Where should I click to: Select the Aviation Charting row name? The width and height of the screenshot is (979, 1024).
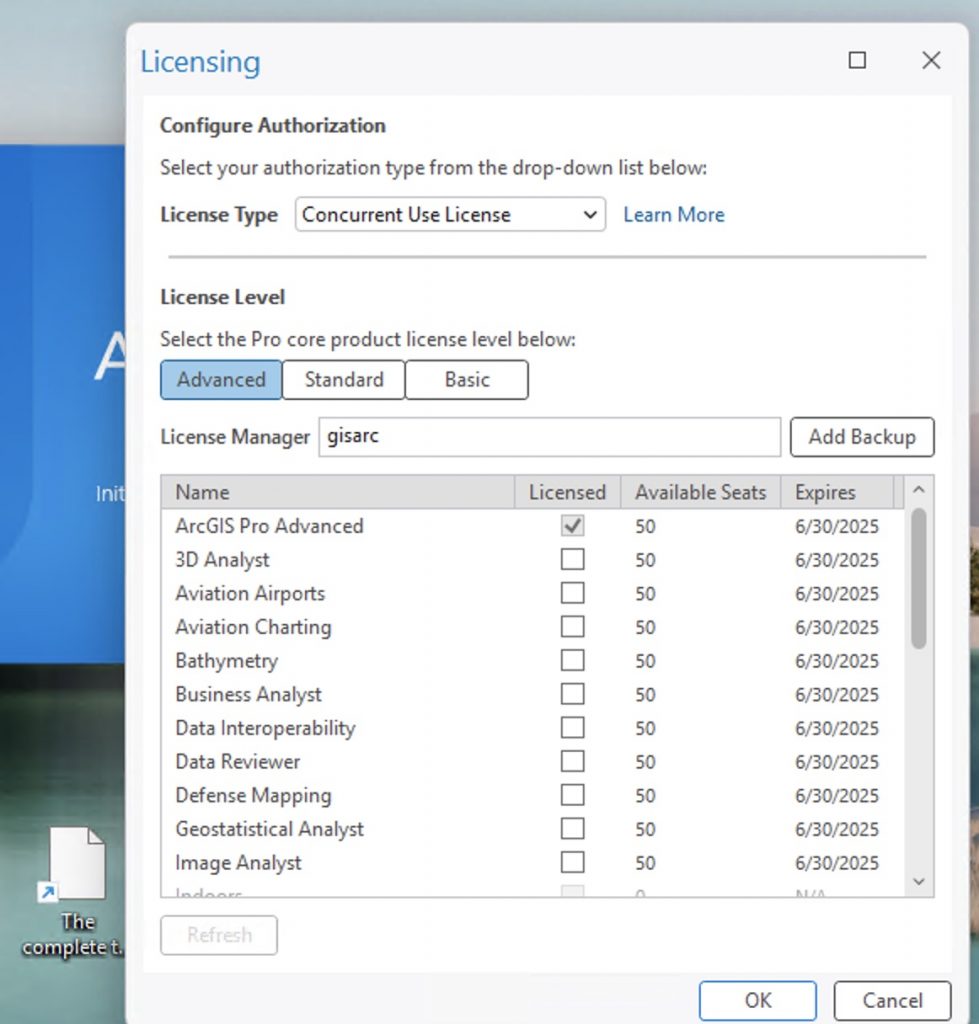click(253, 627)
